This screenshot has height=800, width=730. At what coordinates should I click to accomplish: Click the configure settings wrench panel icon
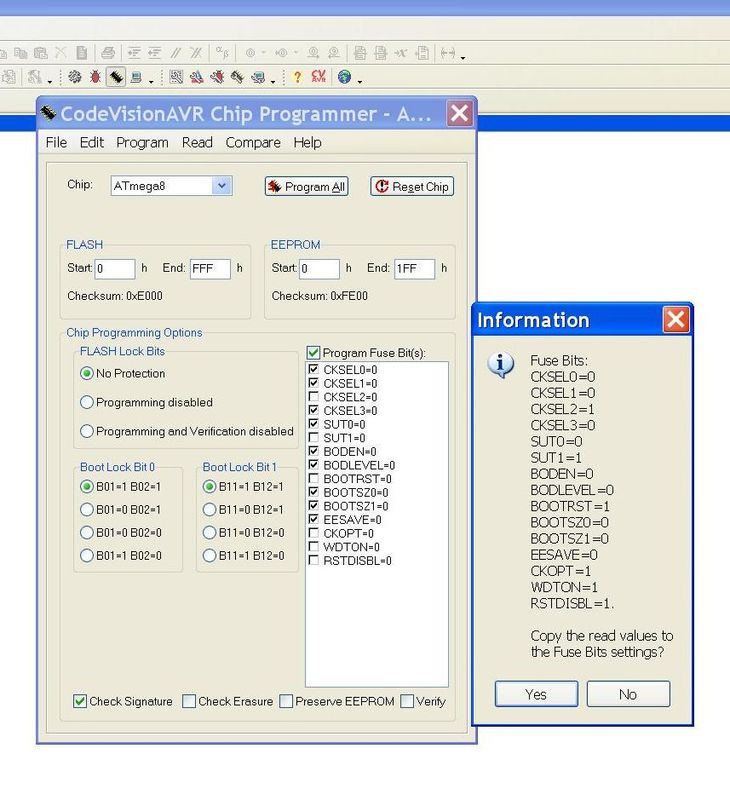pyautogui.click(x=176, y=77)
